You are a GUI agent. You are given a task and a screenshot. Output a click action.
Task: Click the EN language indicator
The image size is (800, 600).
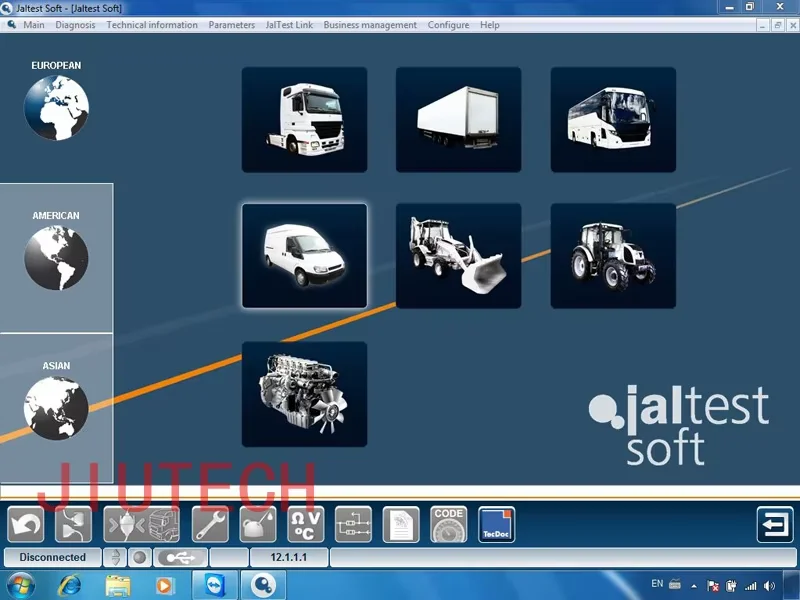pyautogui.click(x=657, y=584)
